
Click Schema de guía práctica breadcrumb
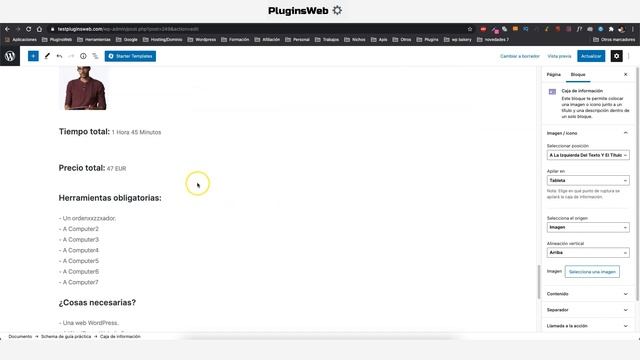(66, 336)
